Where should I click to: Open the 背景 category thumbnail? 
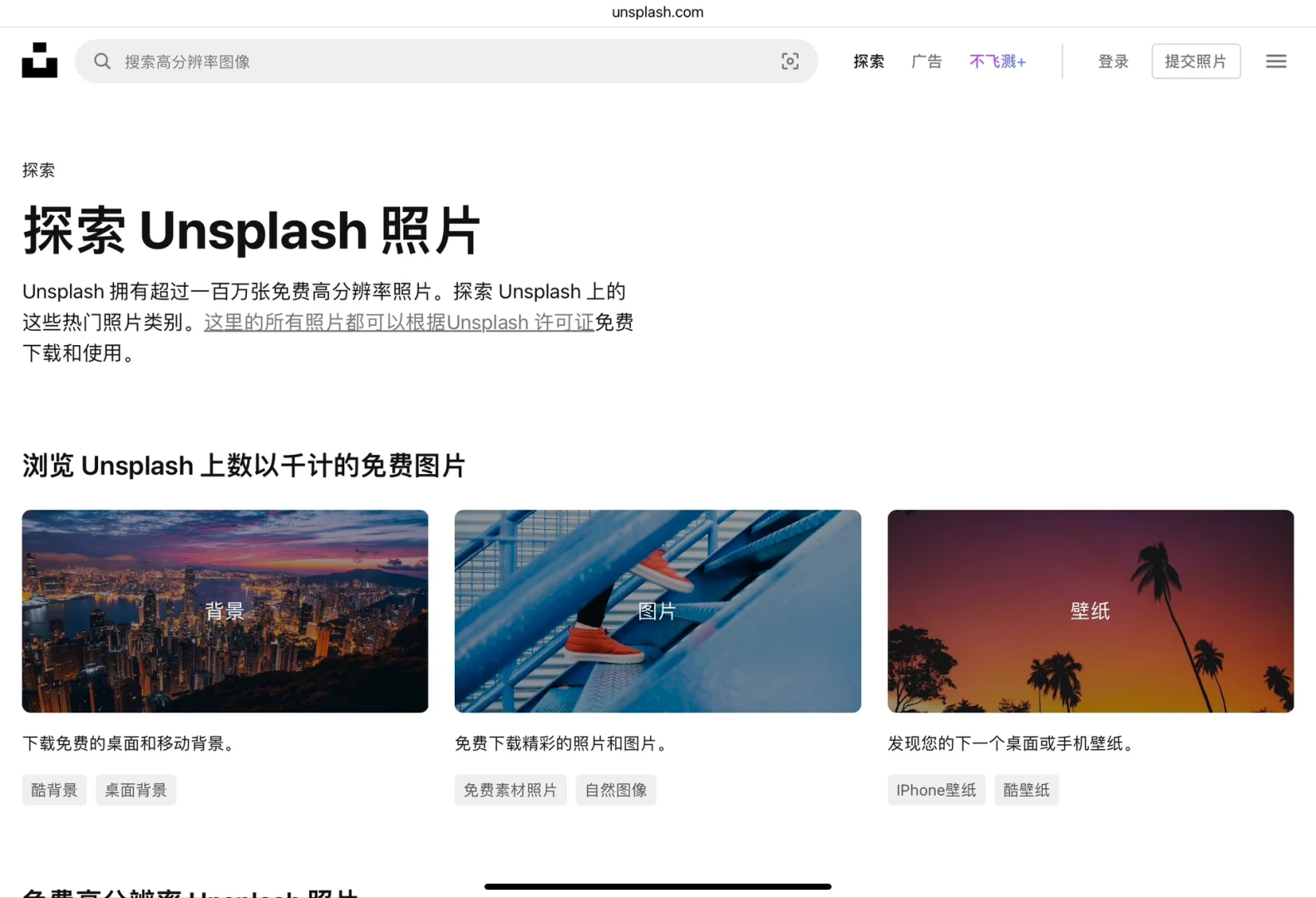pyautogui.click(x=225, y=611)
